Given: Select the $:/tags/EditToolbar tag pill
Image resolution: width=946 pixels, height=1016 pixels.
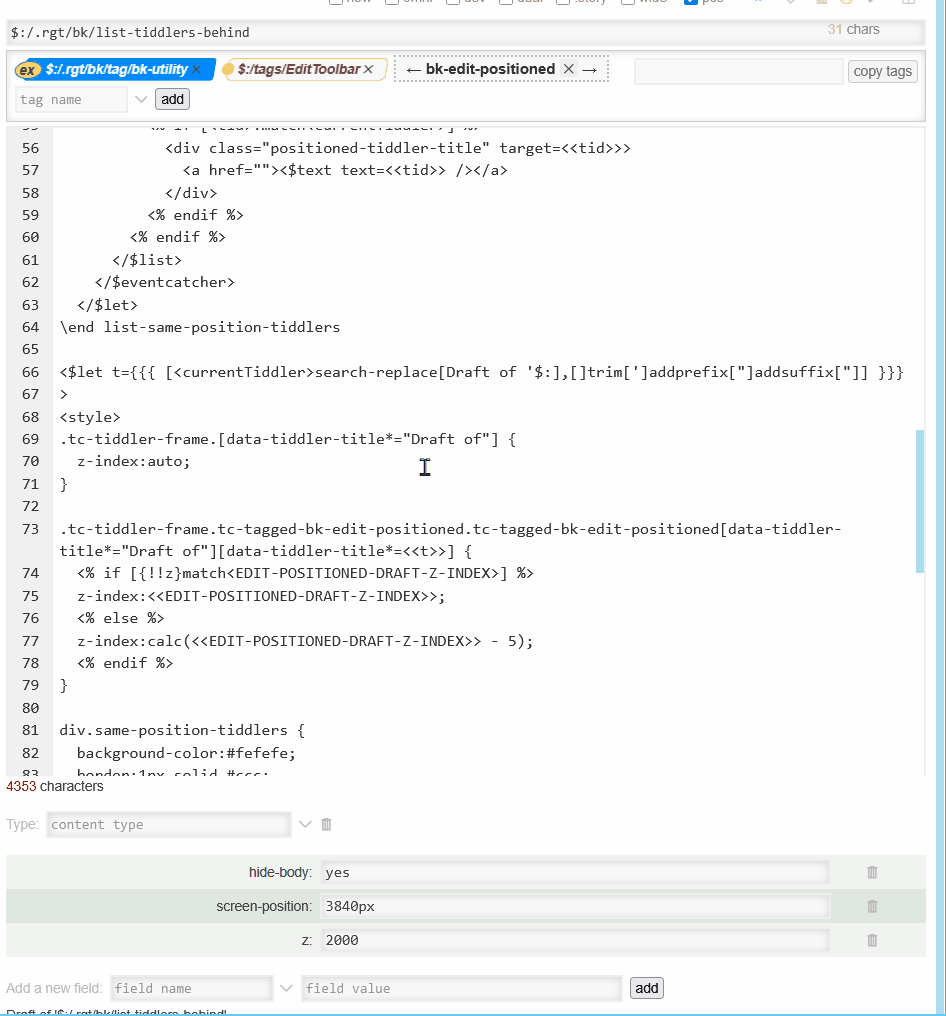Looking at the screenshot, I should click(298, 70).
